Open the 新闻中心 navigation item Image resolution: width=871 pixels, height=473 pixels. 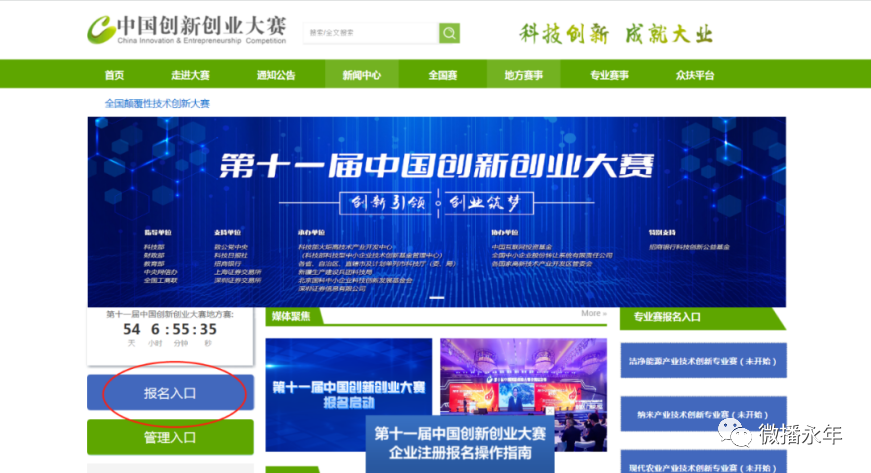362,75
